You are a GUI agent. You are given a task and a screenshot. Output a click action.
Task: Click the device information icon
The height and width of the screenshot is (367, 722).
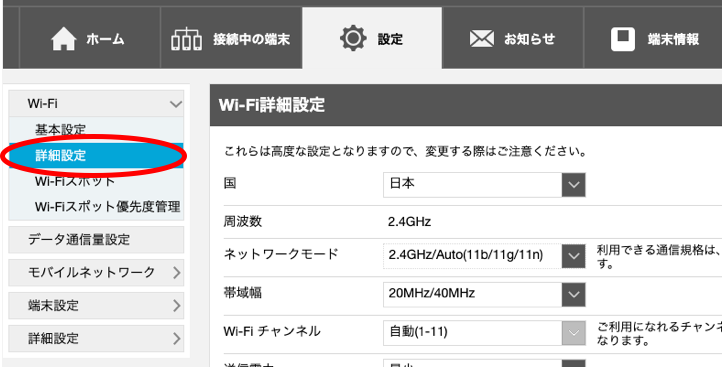(623, 39)
